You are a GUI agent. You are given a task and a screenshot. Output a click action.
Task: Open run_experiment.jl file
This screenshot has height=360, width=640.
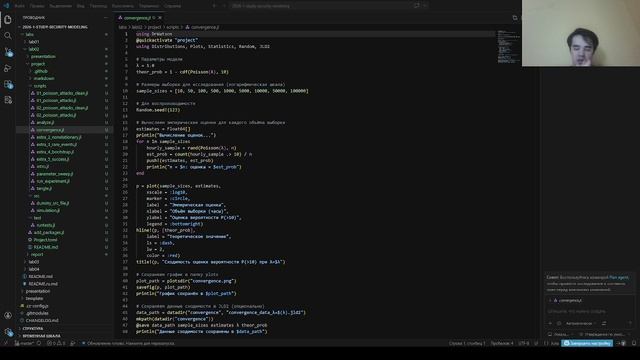(53, 181)
